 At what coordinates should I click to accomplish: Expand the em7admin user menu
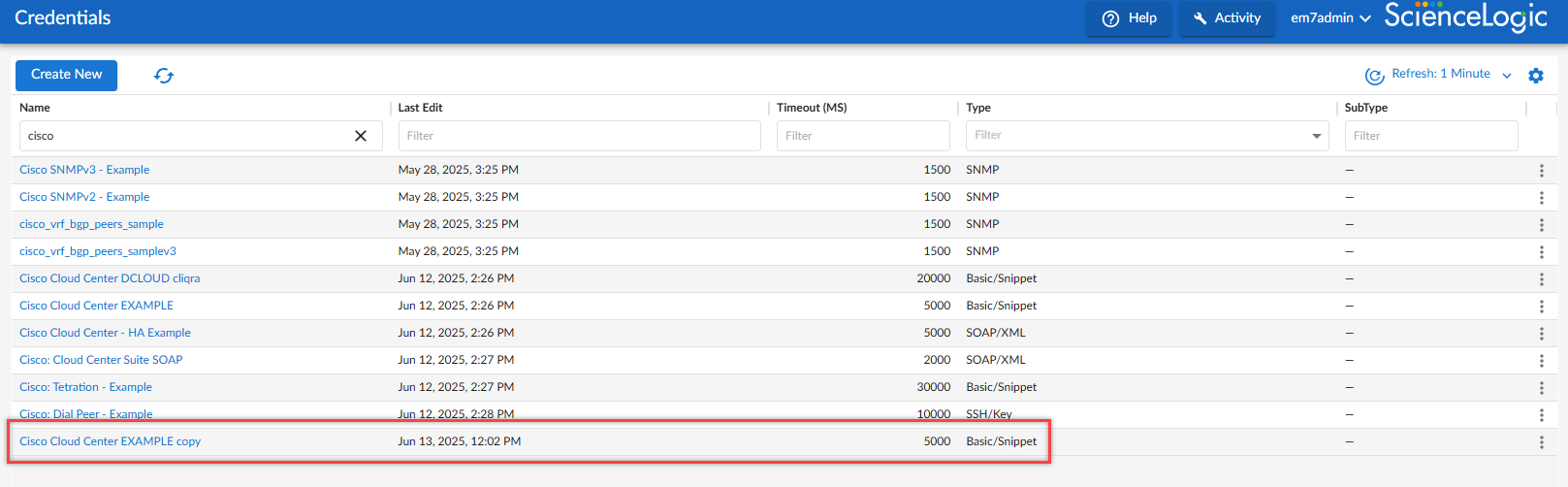coord(1330,18)
